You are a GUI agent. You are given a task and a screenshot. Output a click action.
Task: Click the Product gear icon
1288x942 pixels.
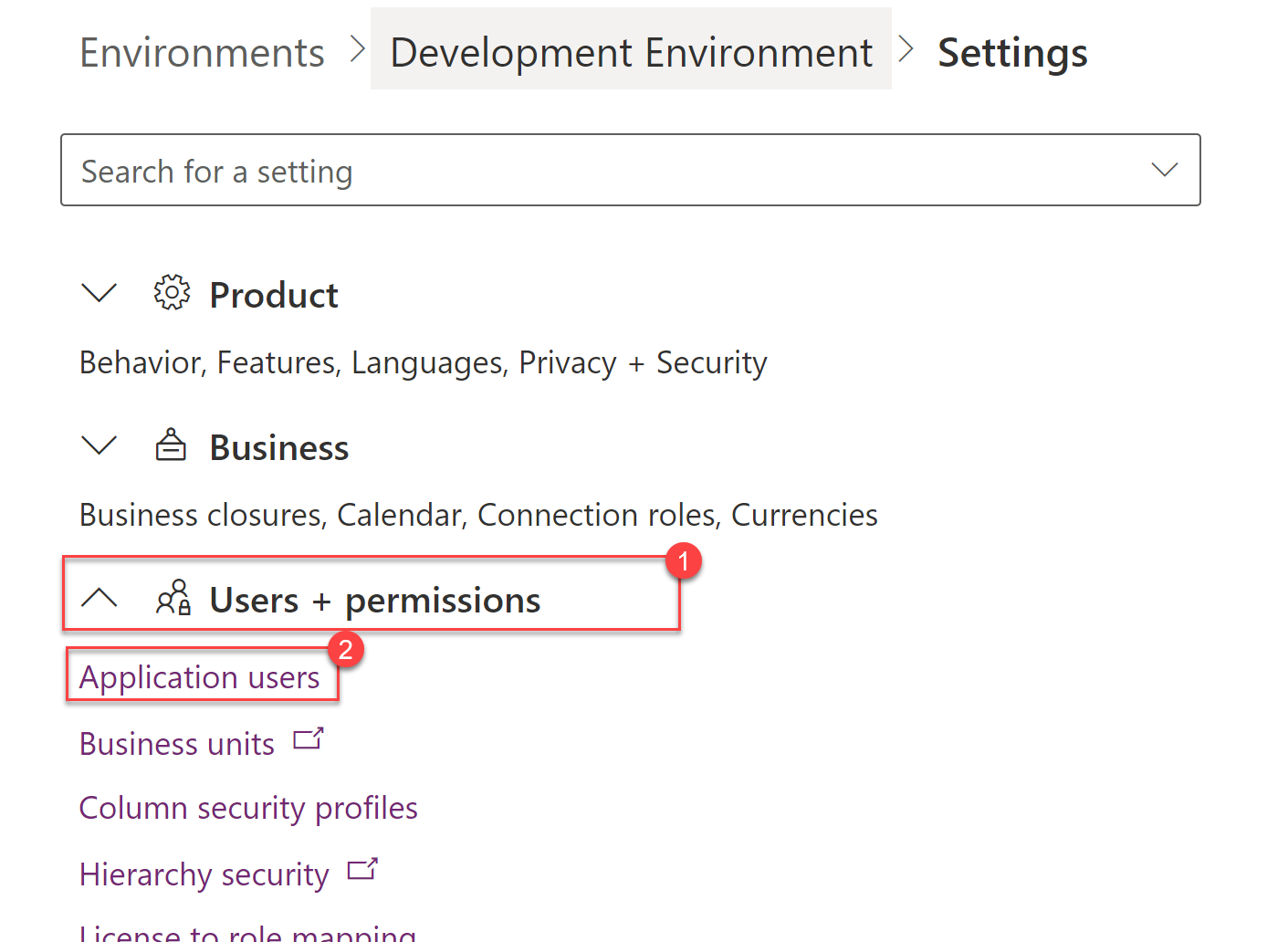[x=172, y=293]
